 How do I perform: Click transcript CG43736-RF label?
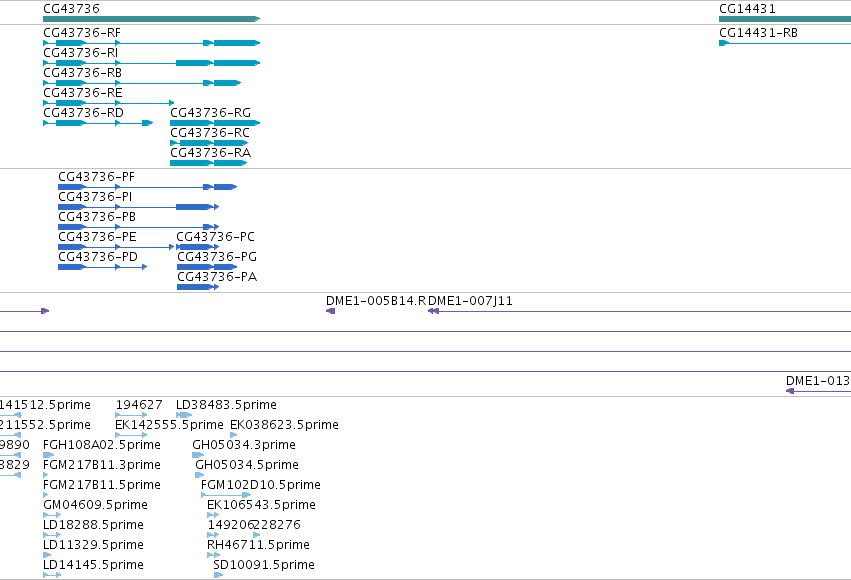tap(82, 33)
